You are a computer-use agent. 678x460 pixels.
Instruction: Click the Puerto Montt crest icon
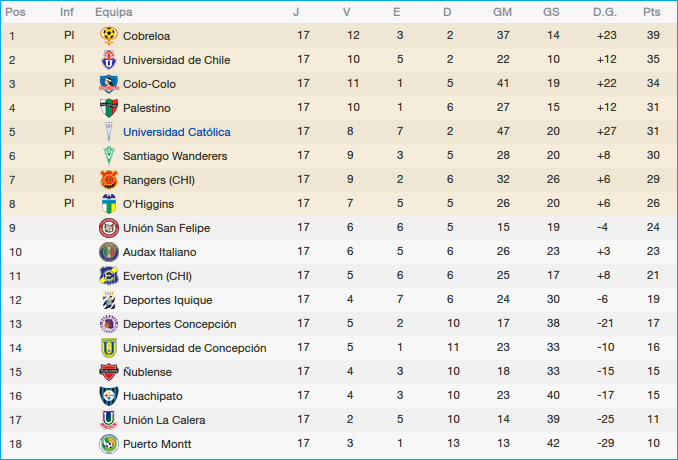click(x=108, y=443)
